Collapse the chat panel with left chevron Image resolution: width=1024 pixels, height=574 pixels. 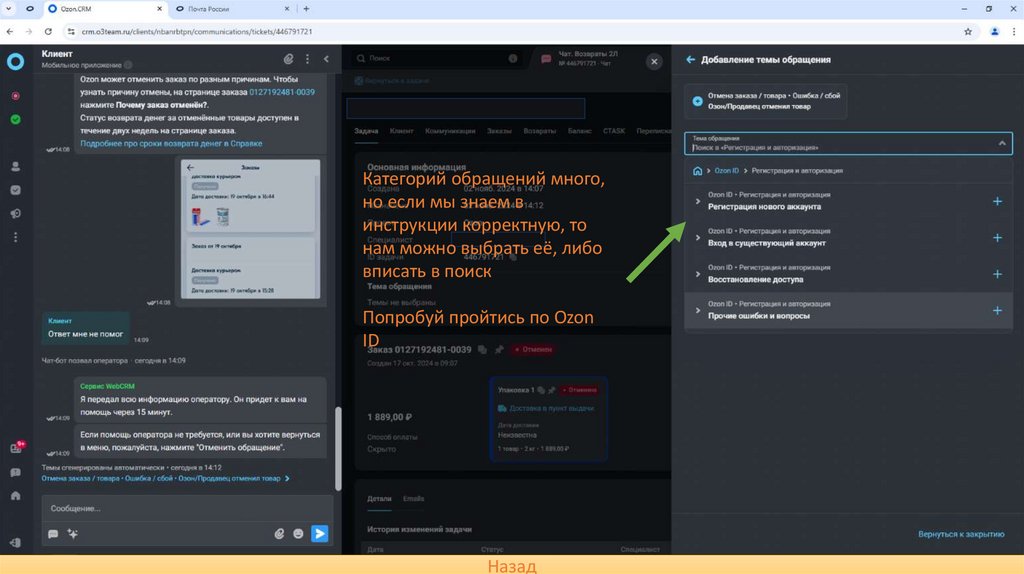(327, 59)
